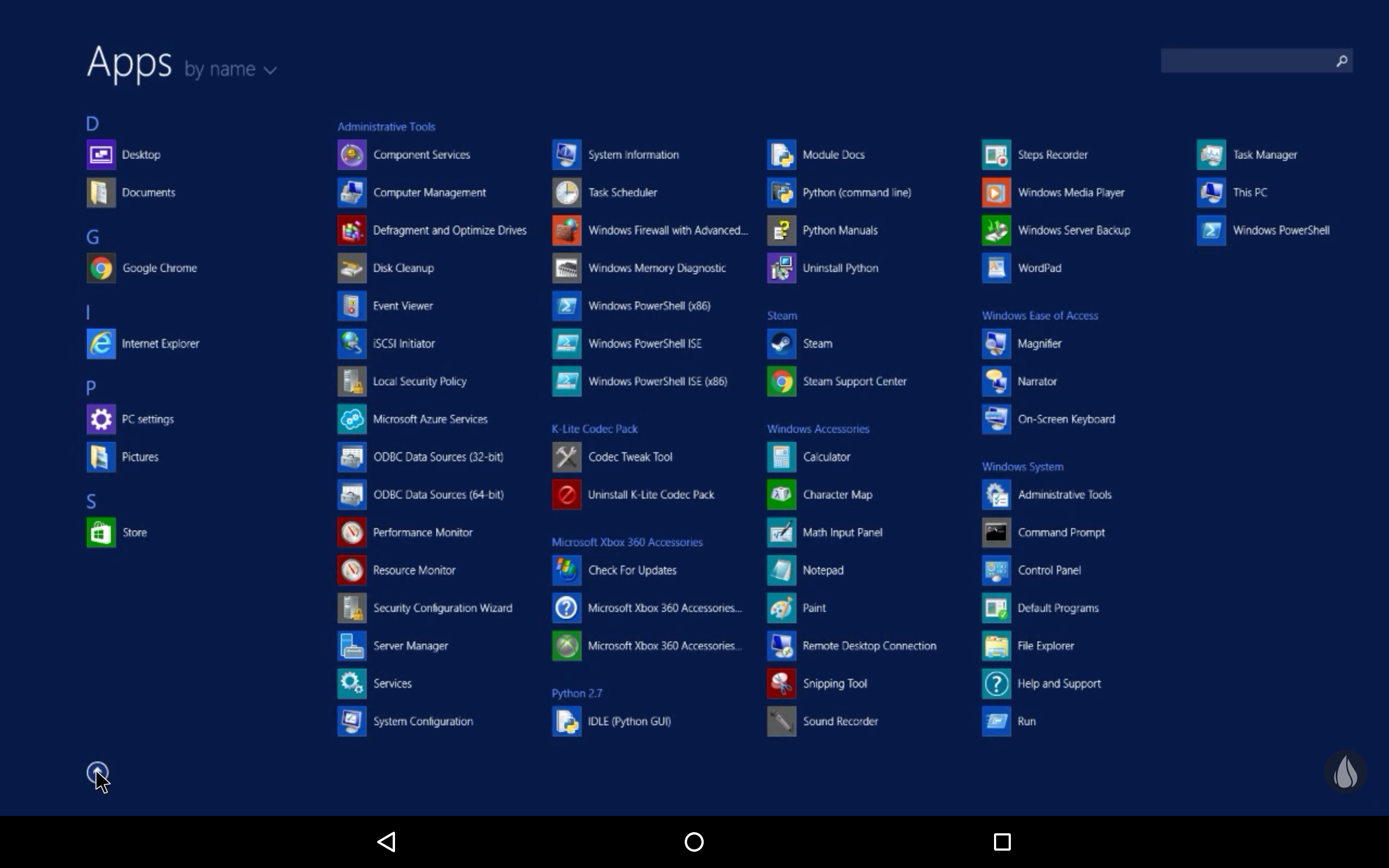
Task: Click the floating flame overlay button
Action: pos(1345,771)
